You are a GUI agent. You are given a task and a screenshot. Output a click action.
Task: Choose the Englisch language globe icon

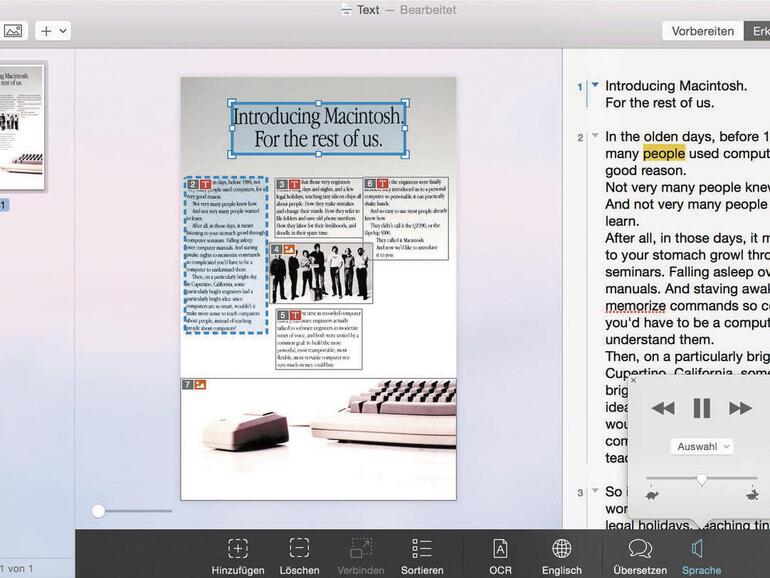[x=562, y=548]
